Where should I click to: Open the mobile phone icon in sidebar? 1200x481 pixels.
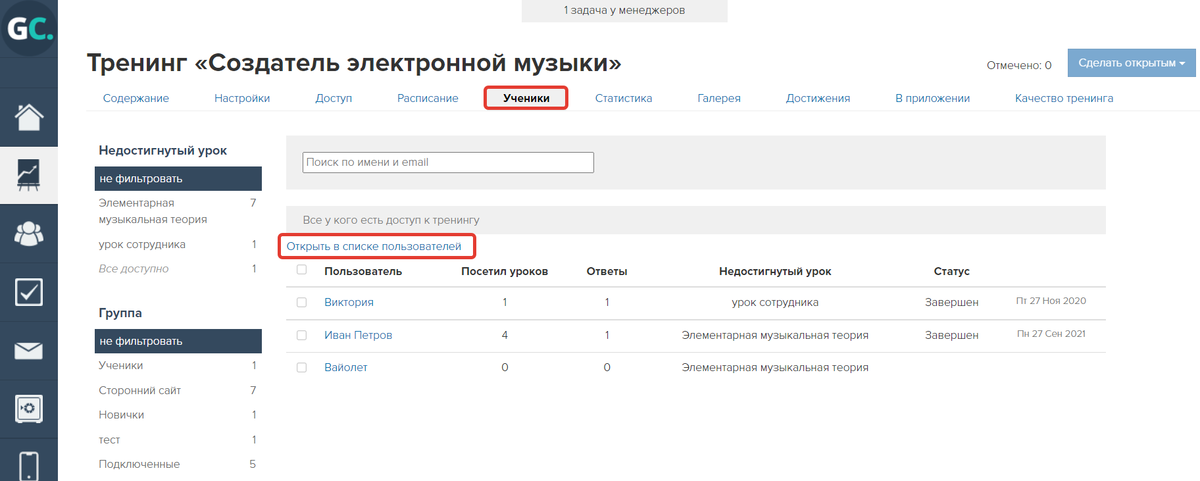pos(29,464)
